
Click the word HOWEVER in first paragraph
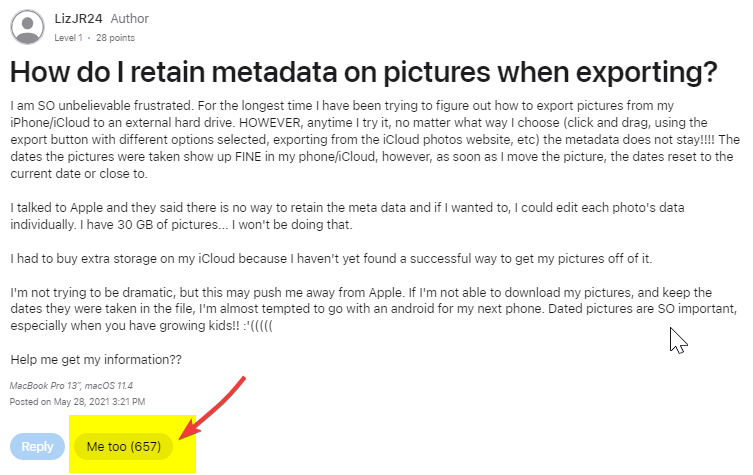click(x=270, y=122)
